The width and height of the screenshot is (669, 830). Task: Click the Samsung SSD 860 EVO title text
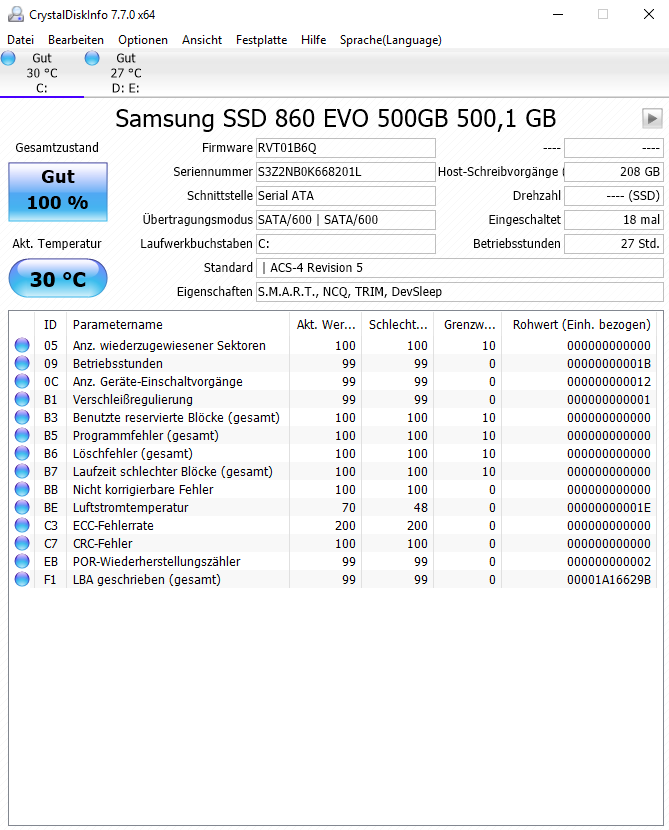336,119
